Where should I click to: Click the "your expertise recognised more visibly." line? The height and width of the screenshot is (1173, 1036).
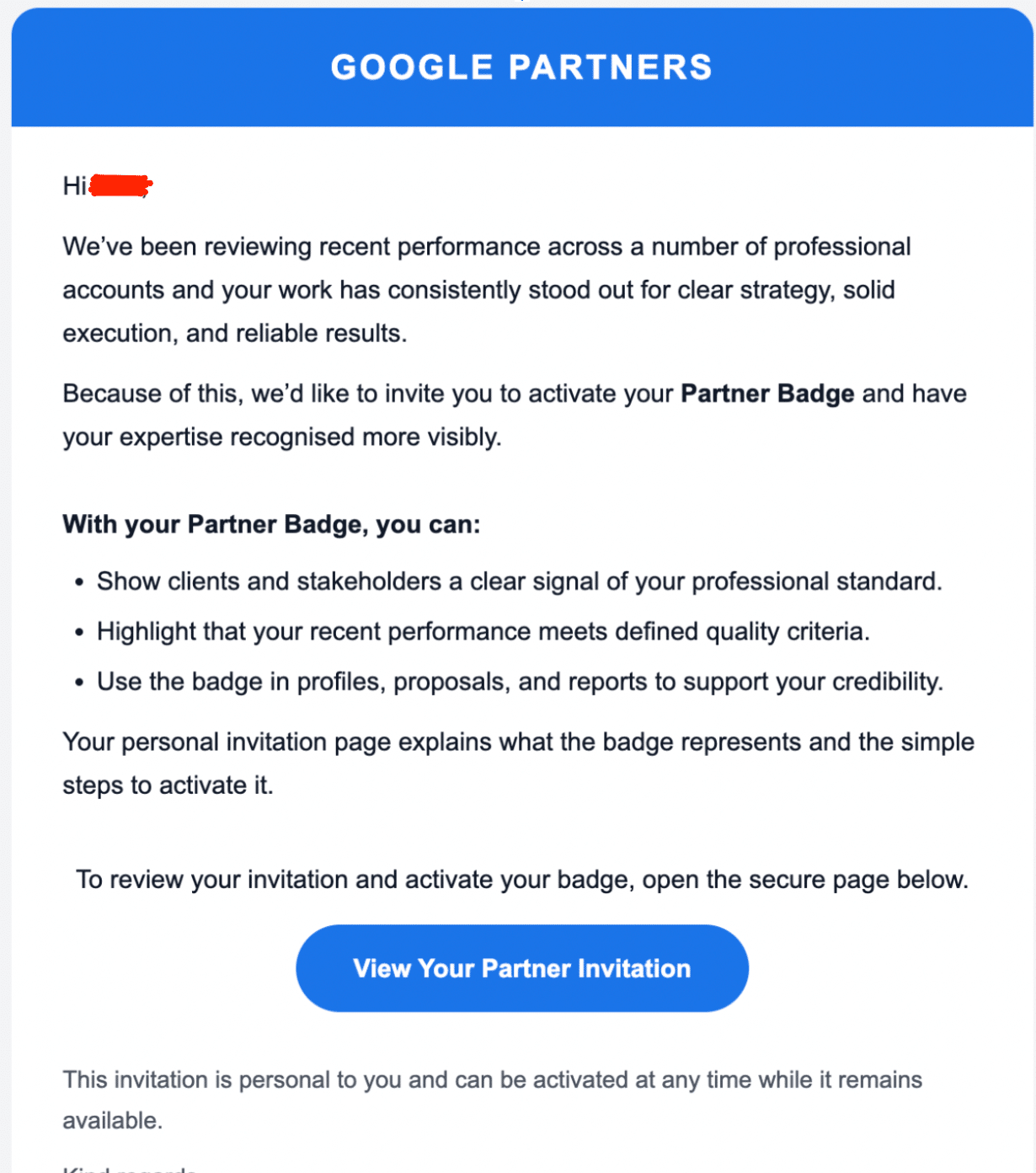[281, 437]
